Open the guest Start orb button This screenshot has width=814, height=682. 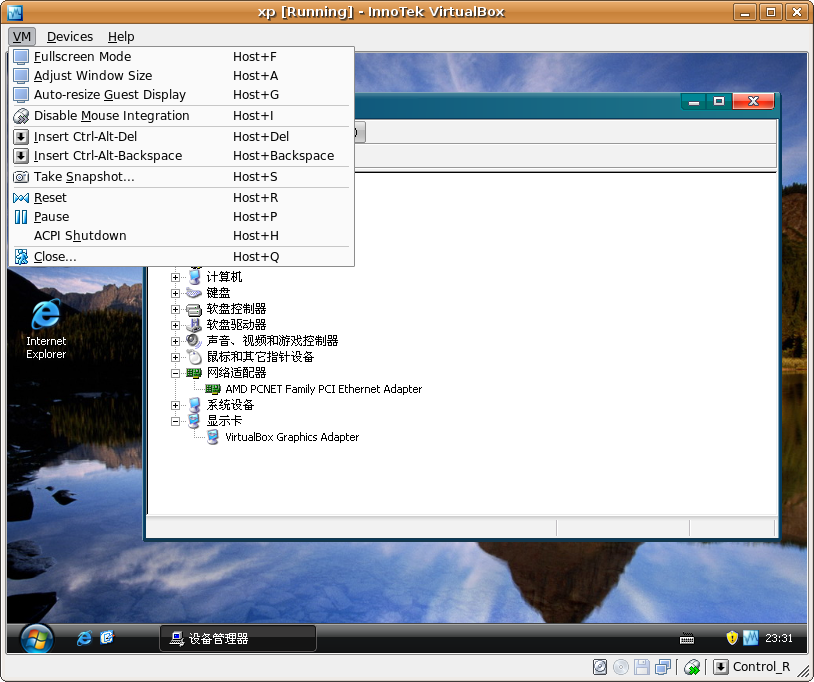[36, 638]
